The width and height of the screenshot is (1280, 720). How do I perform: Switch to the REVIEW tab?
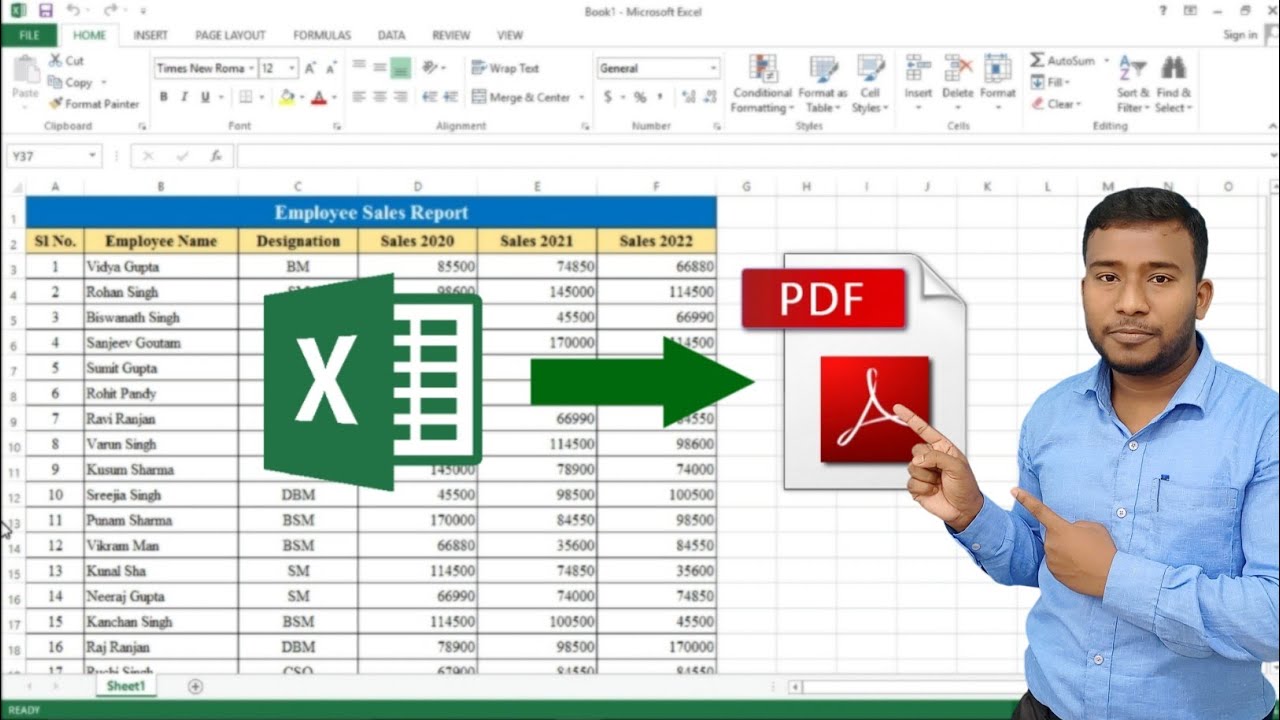point(451,35)
